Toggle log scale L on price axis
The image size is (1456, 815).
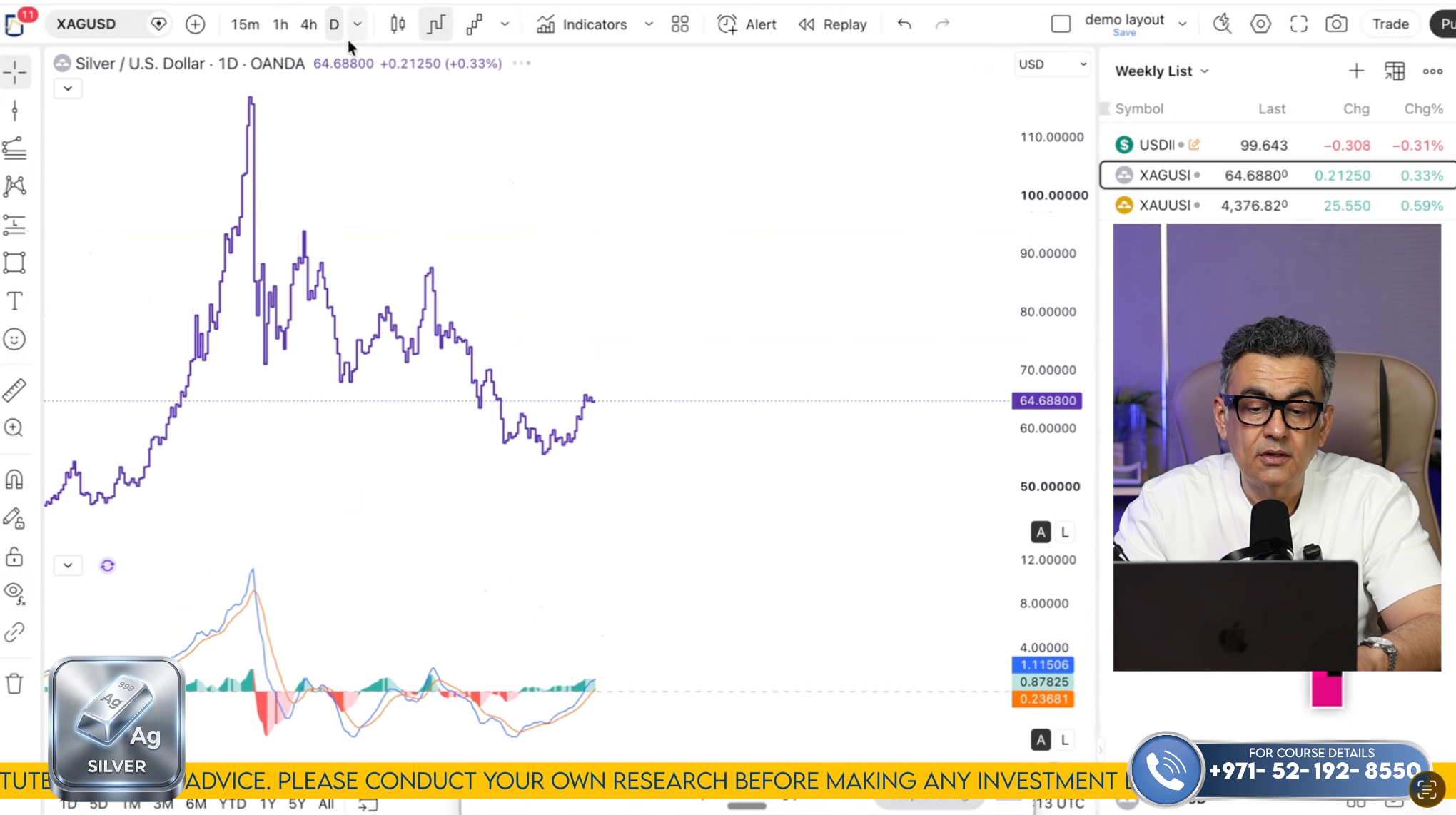coord(1065,532)
